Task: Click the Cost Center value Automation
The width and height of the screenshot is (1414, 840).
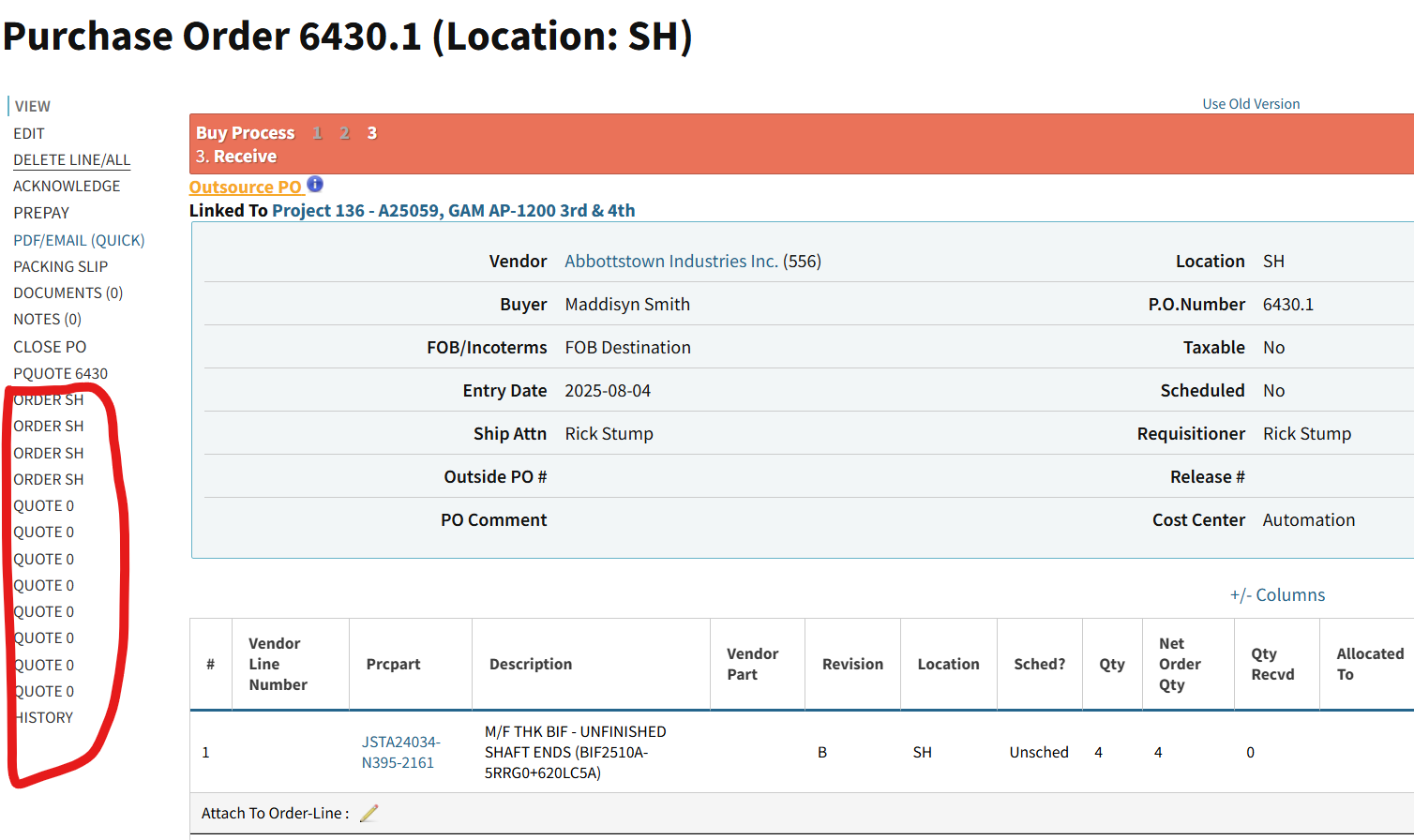Action: [1308, 519]
